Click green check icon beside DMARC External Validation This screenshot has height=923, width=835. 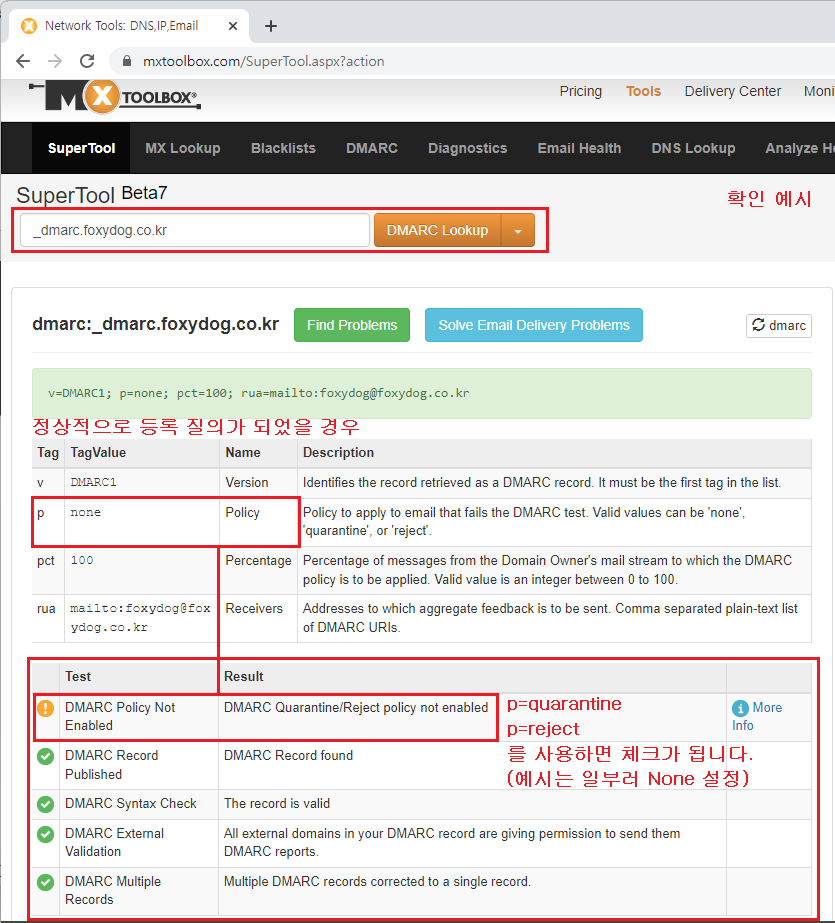tap(45, 834)
